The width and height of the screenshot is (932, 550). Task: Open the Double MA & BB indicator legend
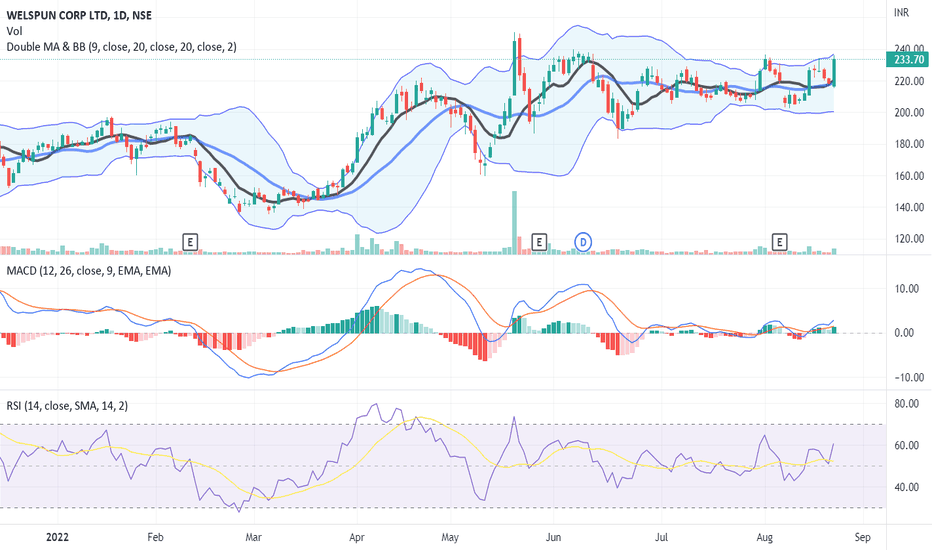pyautogui.click(x=121, y=46)
